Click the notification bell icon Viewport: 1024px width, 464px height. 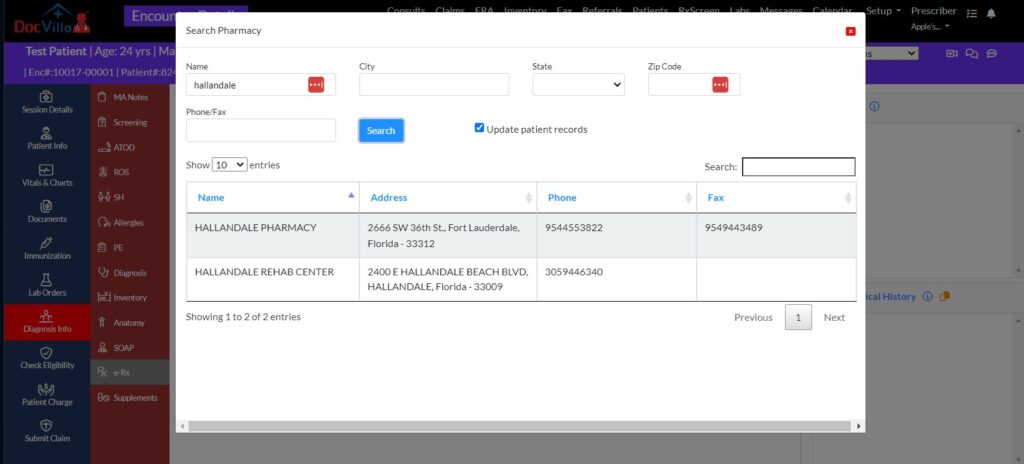click(x=991, y=13)
